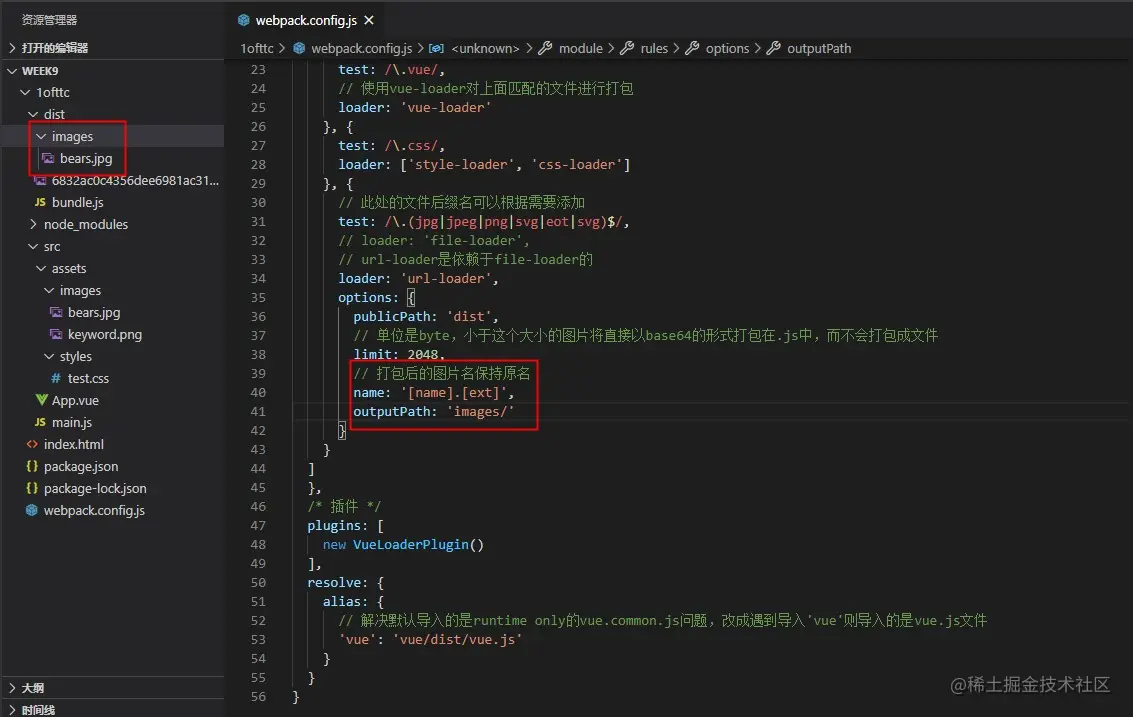This screenshot has height=717, width=1133.
Task: Close the webpack.config.js editor tab
Action: click(369, 20)
